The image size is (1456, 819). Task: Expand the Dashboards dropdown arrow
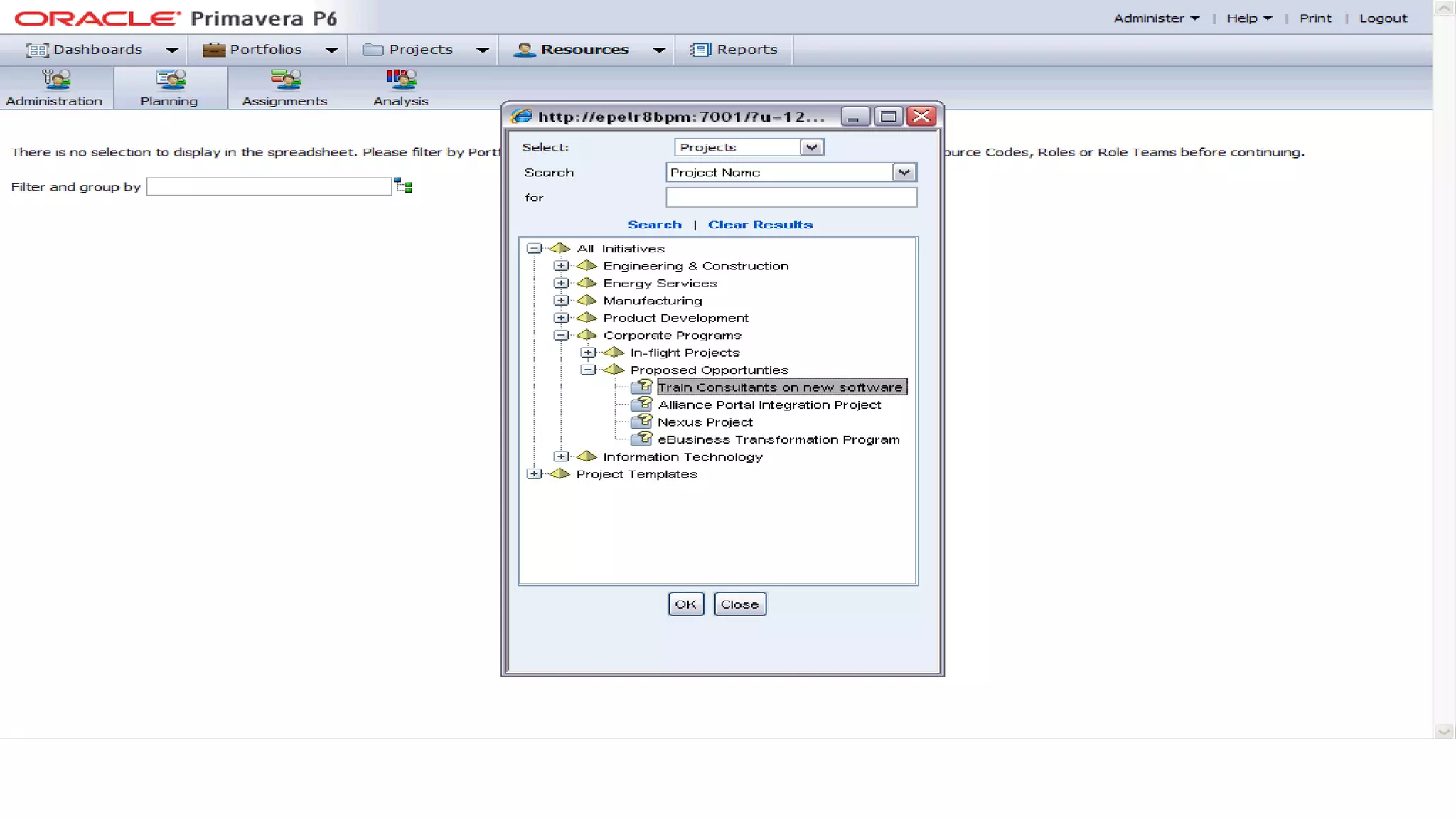[172, 50]
